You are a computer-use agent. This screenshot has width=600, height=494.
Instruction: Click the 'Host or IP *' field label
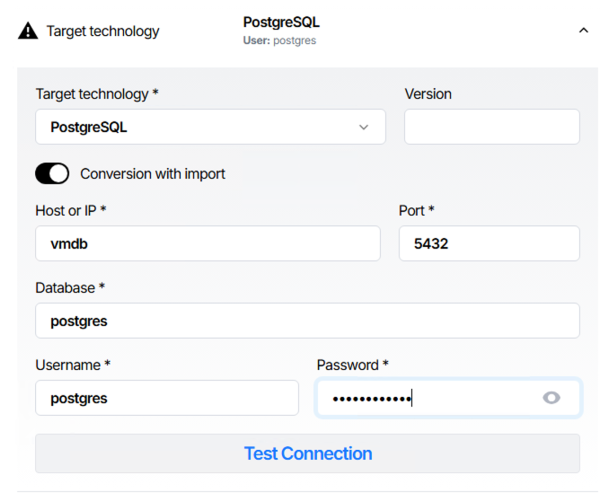click(x=71, y=211)
